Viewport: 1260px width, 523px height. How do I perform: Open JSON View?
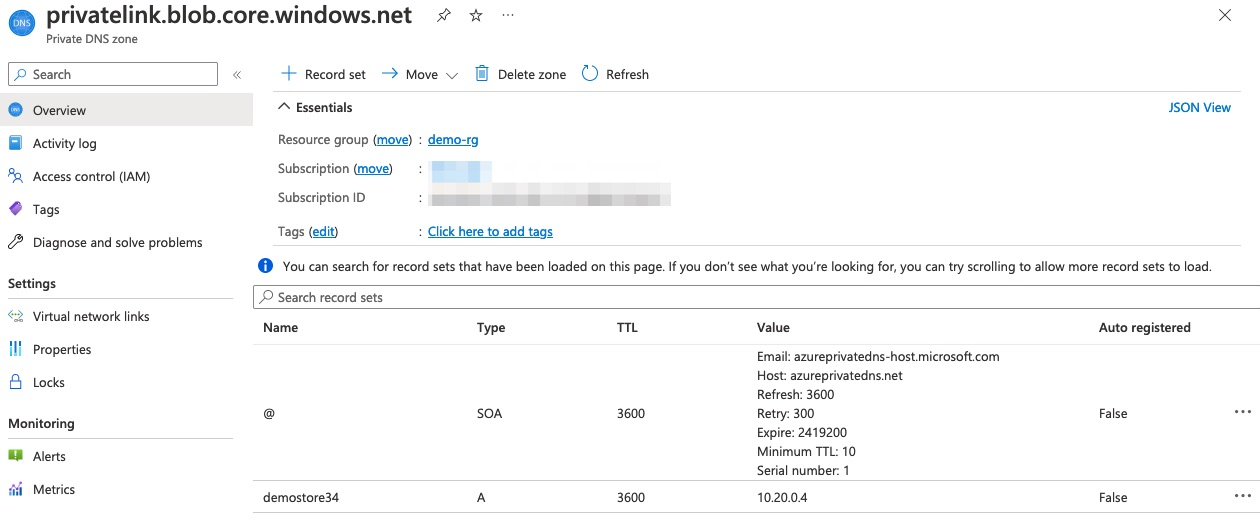click(x=1200, y=107)
